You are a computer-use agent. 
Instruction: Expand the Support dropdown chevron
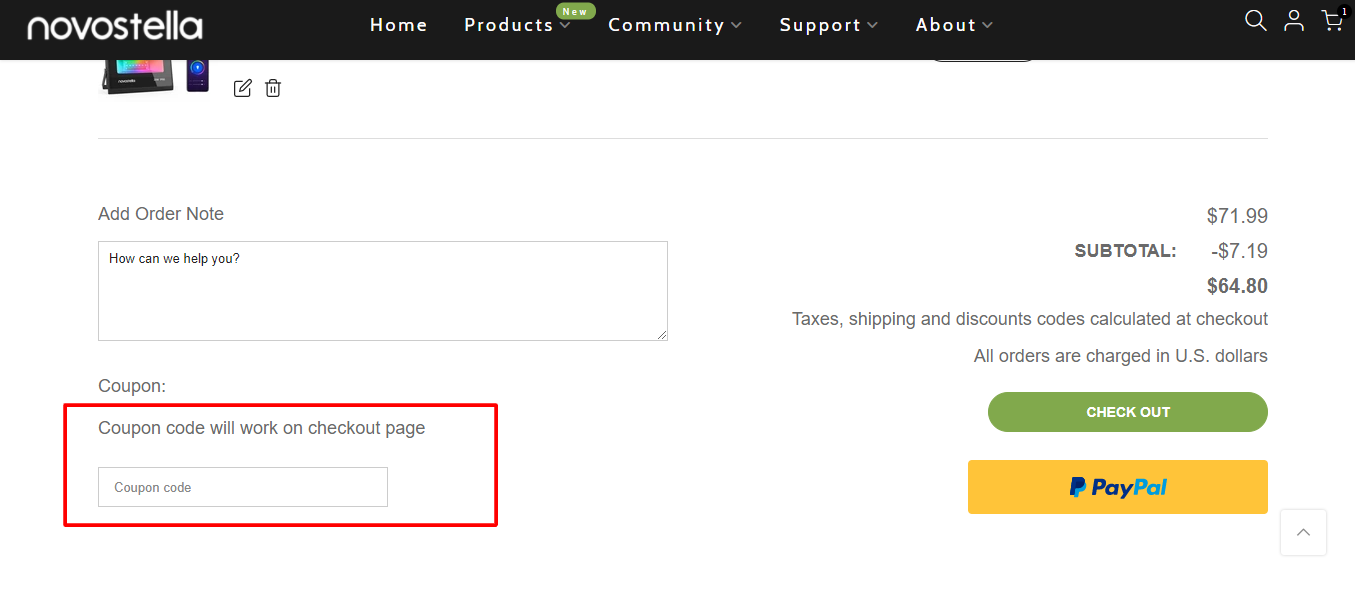(873, 25)
